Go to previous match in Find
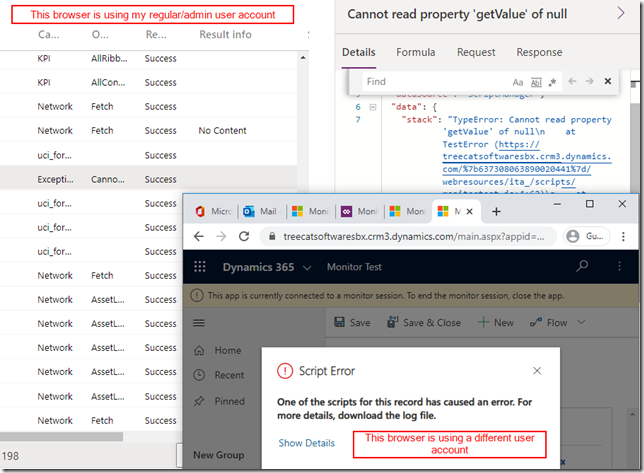644x473 pixels. pyautogui.click(x=572, y=81)
